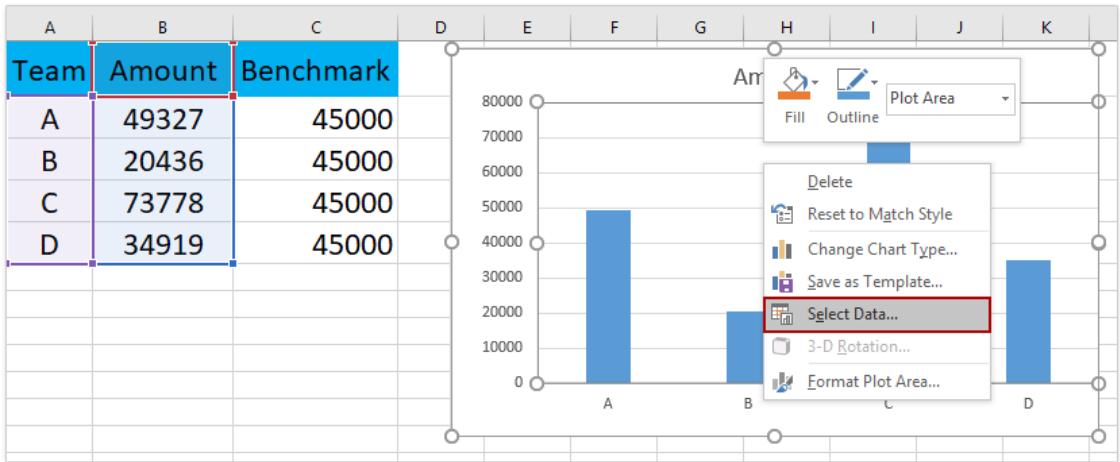The image size is (1120, 462).
Task: Select column F header
Action: [x=614, y=27]
